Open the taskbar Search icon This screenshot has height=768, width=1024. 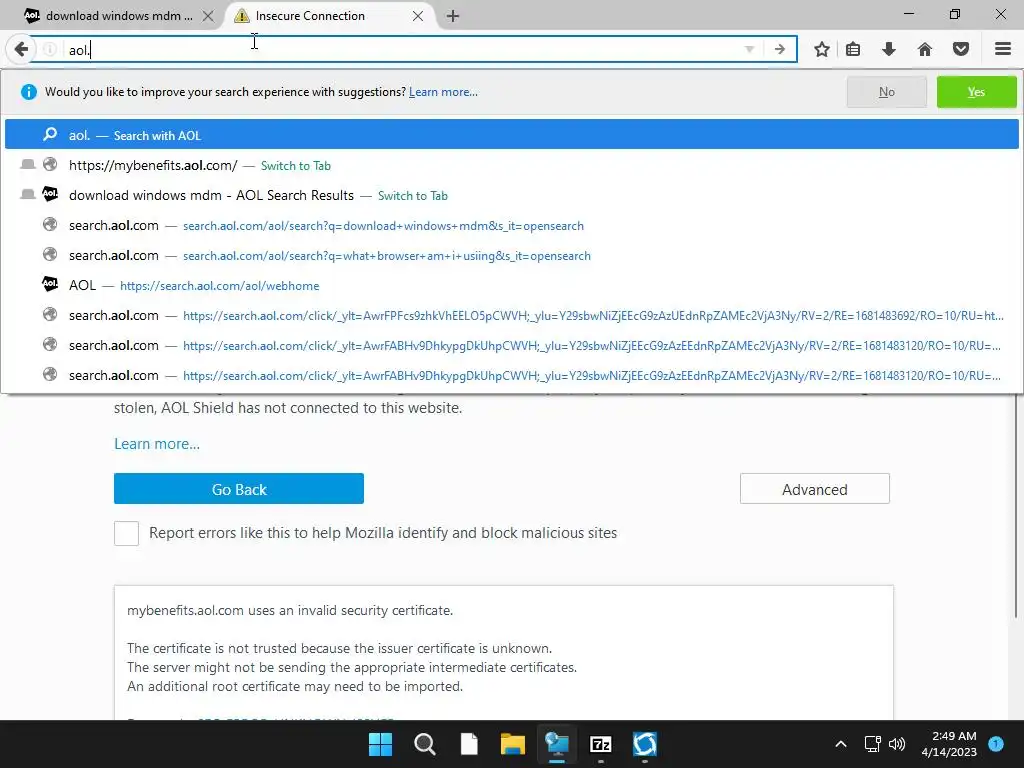[x=424, y=744]
